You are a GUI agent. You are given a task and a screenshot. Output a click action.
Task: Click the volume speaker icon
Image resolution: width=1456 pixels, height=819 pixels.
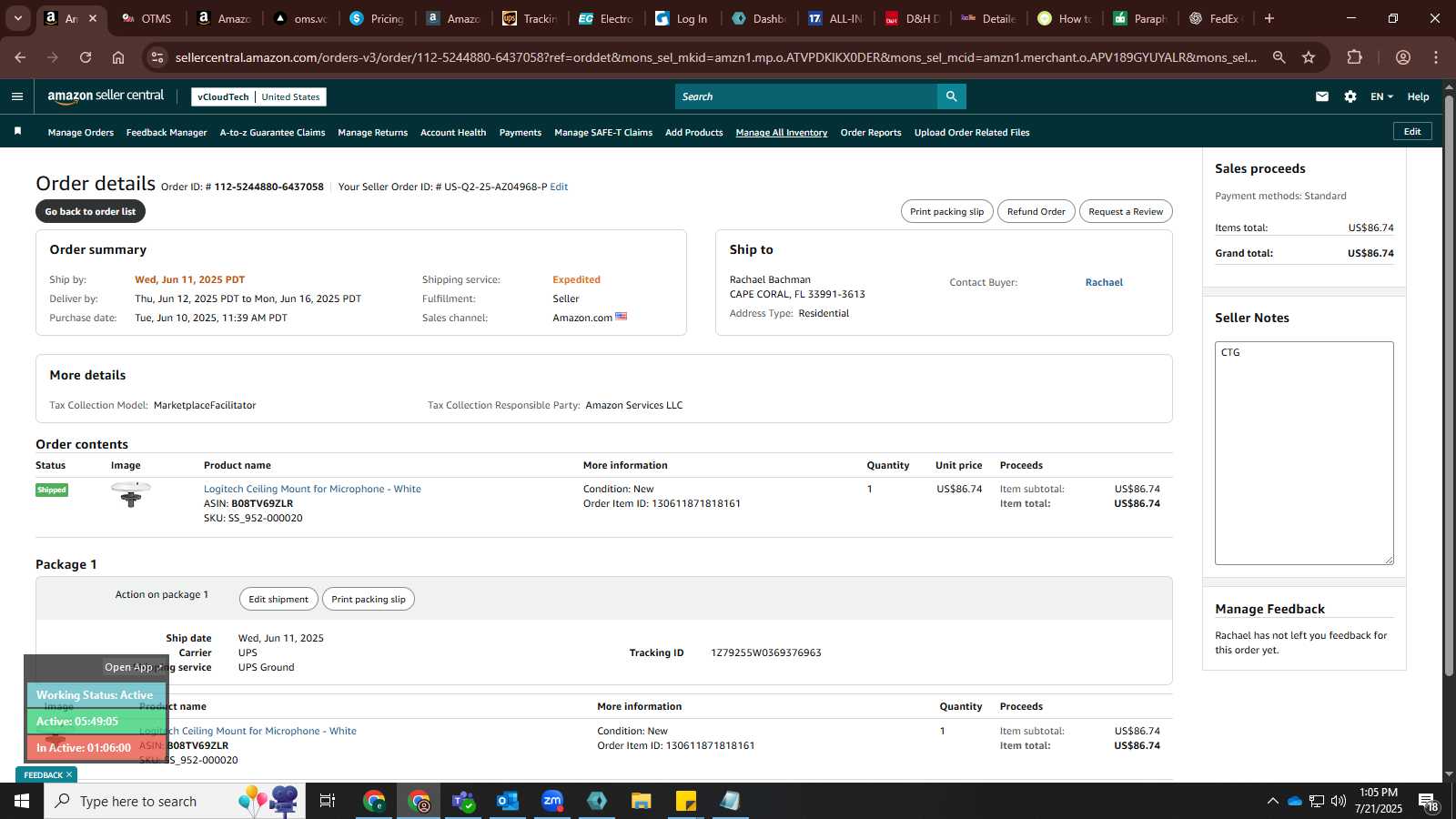point(1338,801)
